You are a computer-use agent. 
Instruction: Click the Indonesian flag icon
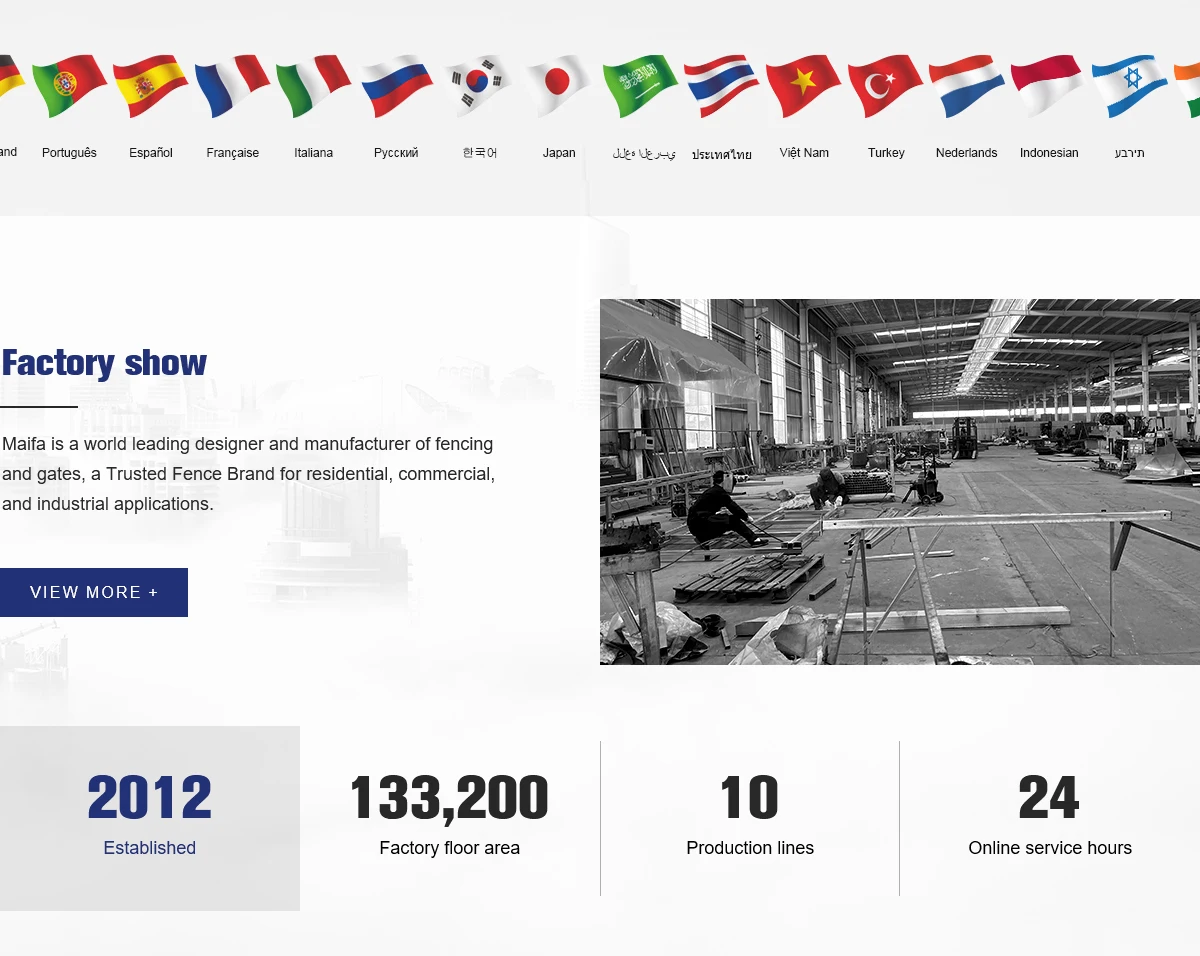tap(1047, 85)
